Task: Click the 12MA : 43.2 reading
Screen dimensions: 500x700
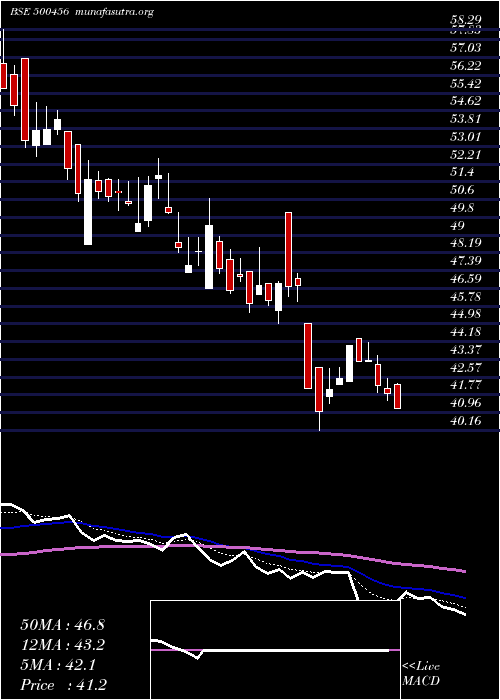Action: [x=62, y=645]
